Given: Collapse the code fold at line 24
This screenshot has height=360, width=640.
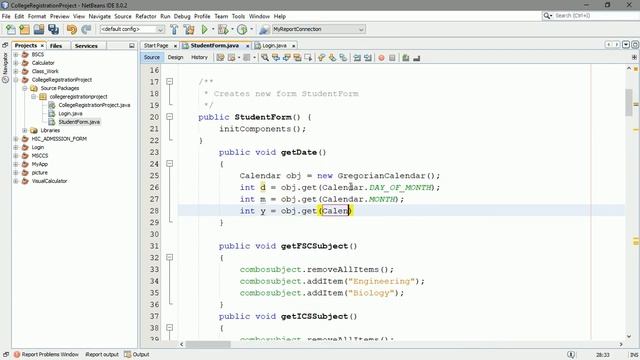Looking at the screenshot, I should [x=169, y=164].
